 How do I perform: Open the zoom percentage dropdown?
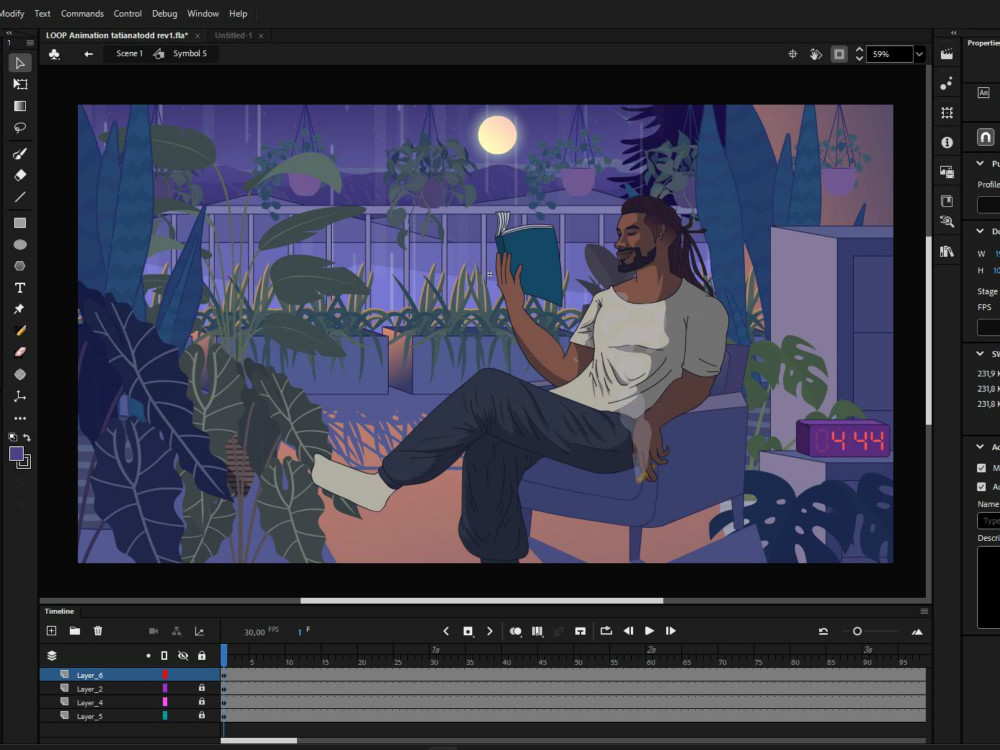pyautogui.click(x=919, y=54)
